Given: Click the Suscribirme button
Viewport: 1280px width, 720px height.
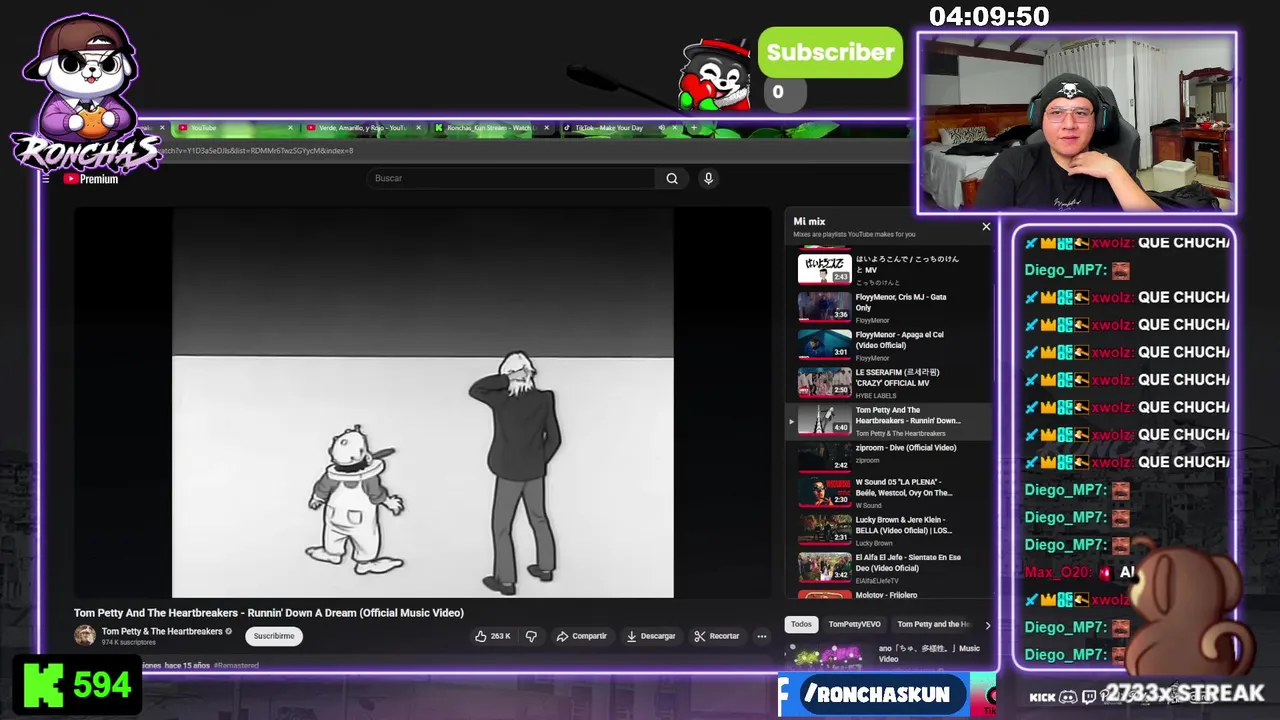Looking at the screenshot, I should pos(274,636).
